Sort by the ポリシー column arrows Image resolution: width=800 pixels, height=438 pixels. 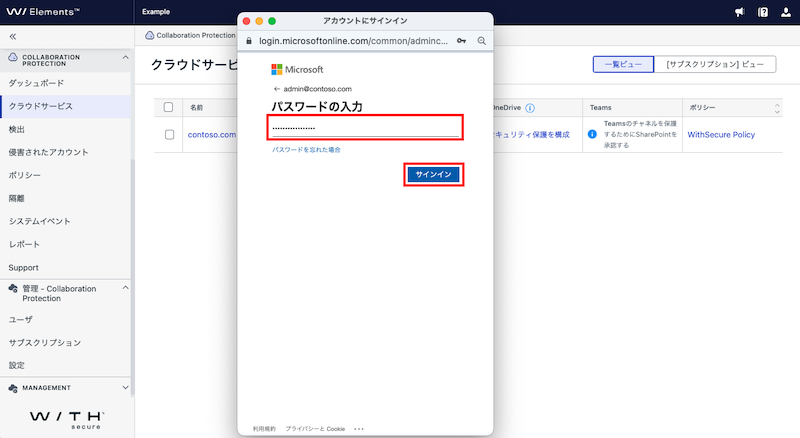click(777, 108)
